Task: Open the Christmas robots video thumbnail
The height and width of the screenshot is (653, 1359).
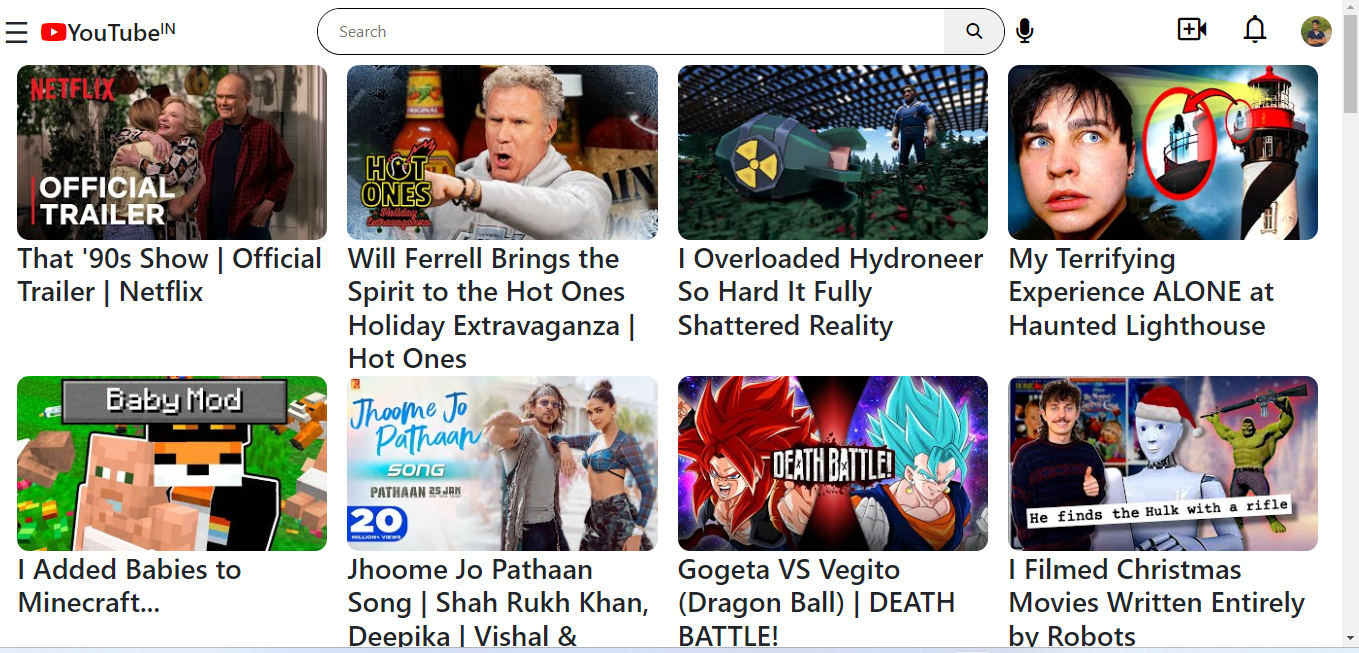Action: coord(1163,463)
